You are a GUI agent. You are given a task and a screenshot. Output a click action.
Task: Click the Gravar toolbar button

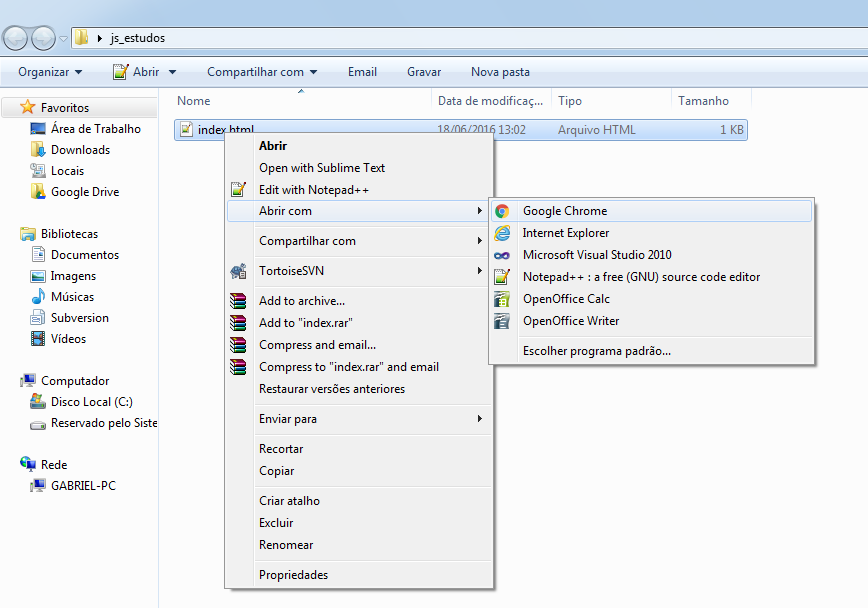click(424, 72)
